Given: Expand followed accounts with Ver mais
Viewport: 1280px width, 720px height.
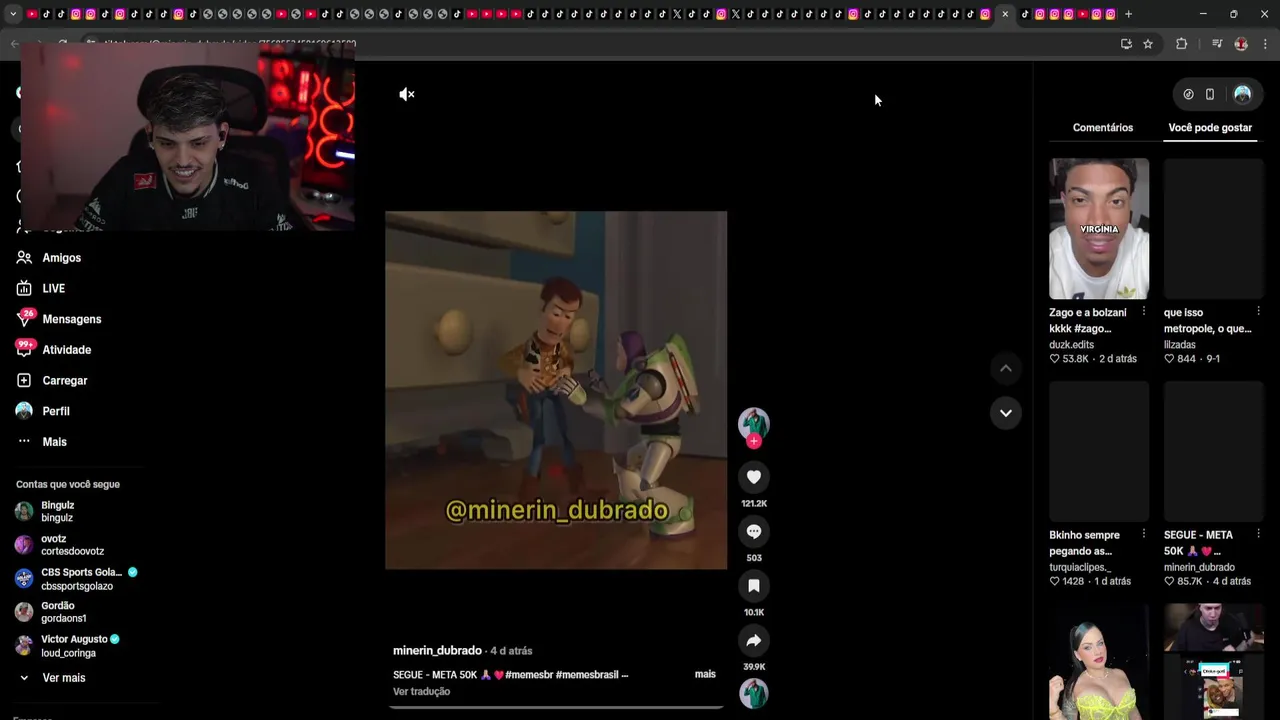Looking at the screenshot, I should (64, 678).
